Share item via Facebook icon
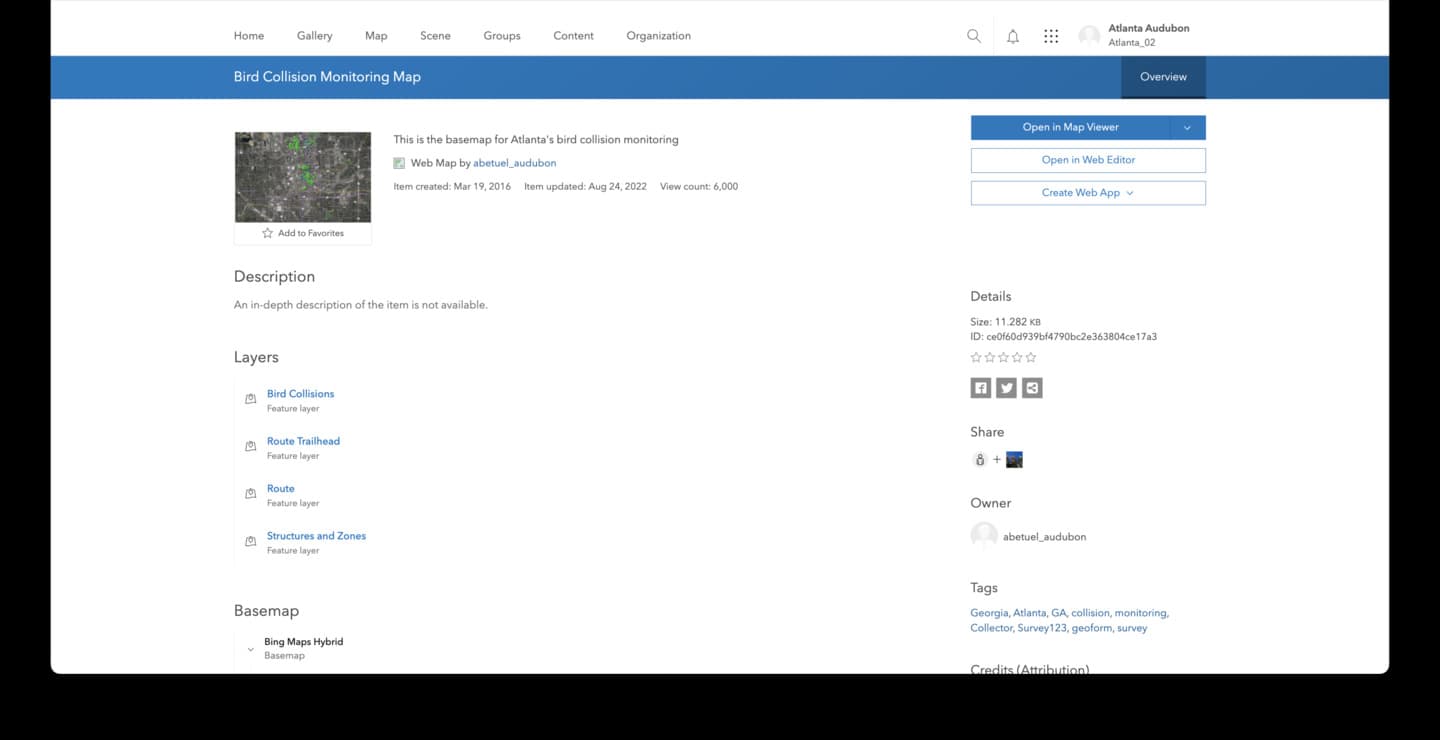Viewport: 1440px width, 740px height. pyautogui.click(x=980, y=388)
